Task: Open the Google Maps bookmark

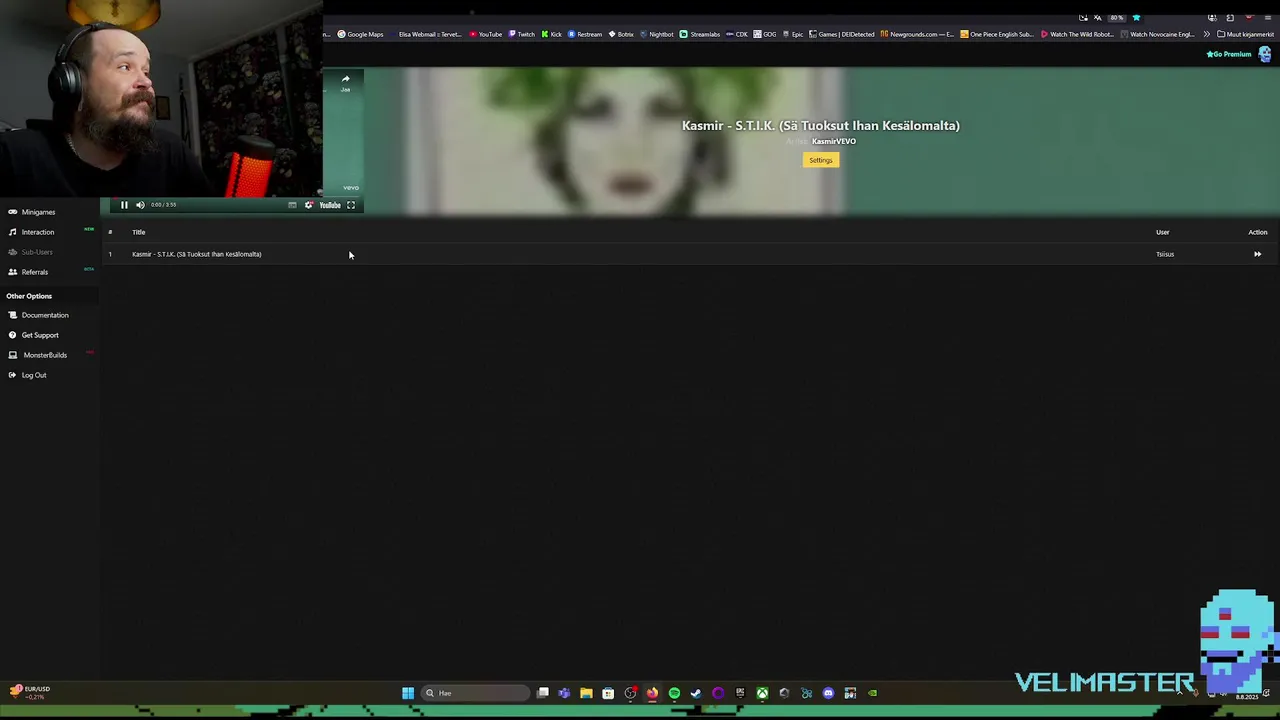Action: point(360,34)
